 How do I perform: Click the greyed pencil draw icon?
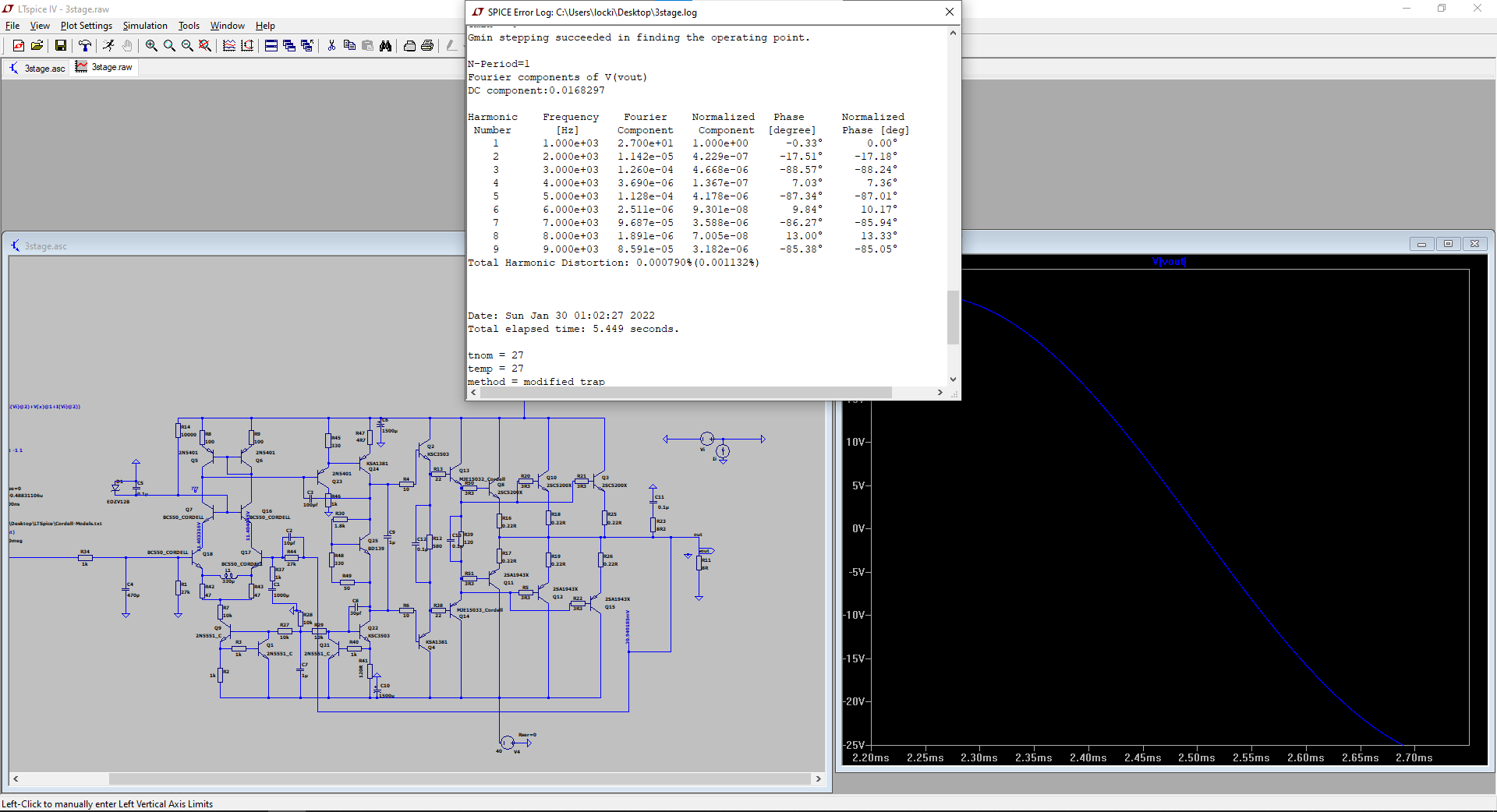coord(451,46)
